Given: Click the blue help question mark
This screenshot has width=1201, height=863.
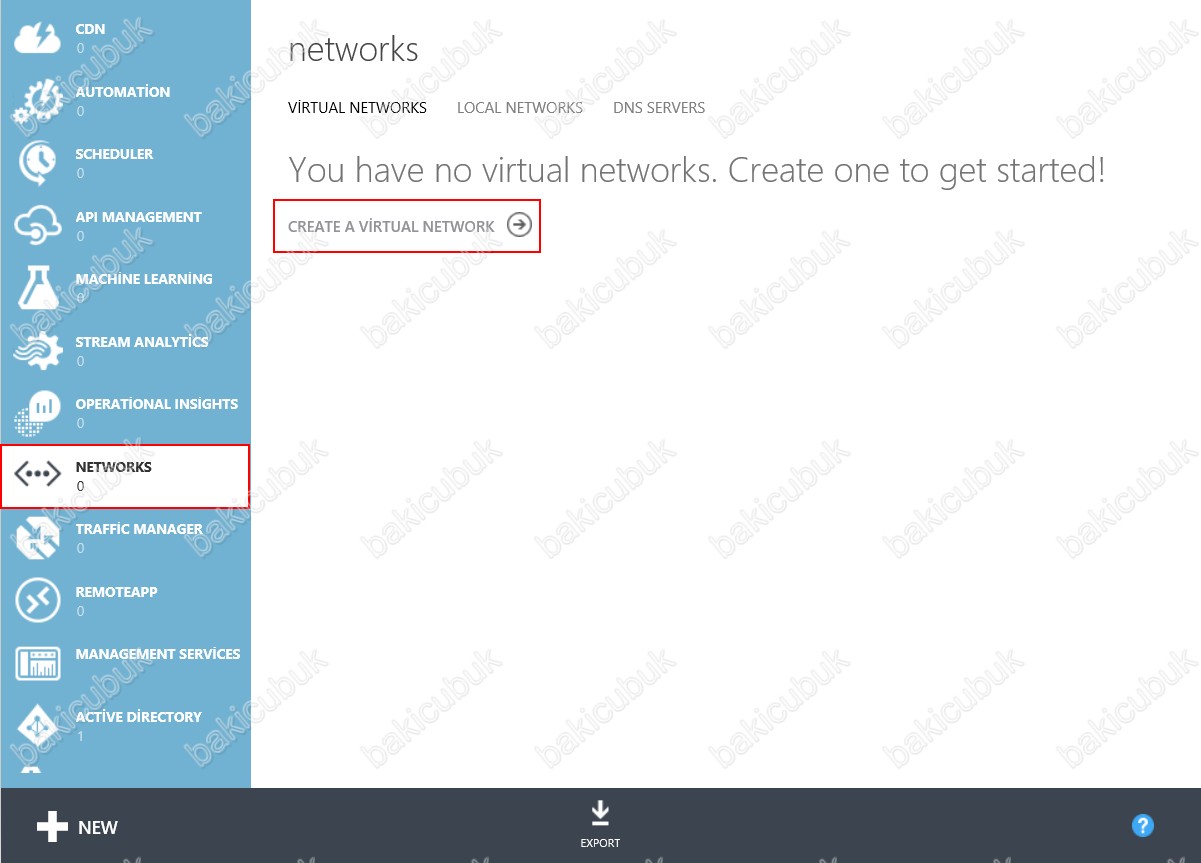Looking at the screenshot, I should point(1142,825).
